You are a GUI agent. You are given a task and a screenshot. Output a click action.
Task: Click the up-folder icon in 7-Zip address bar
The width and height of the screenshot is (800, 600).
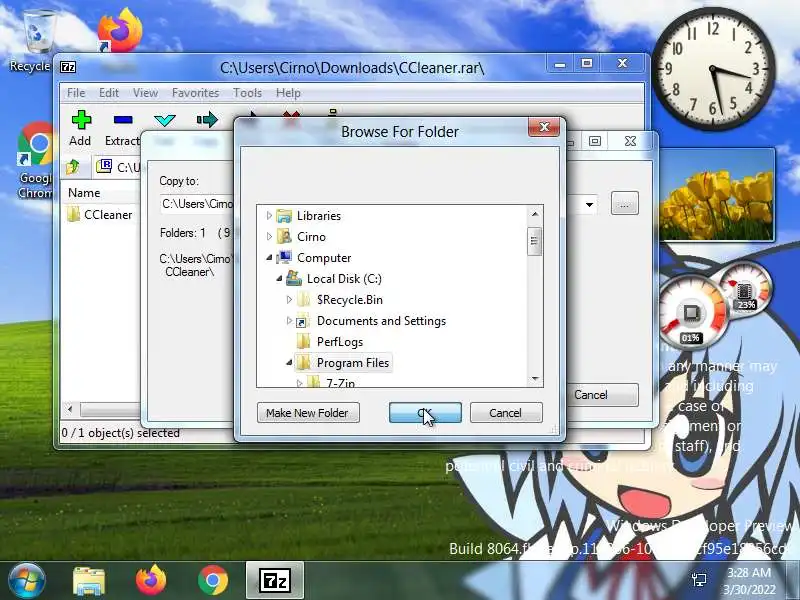(73, 166)
